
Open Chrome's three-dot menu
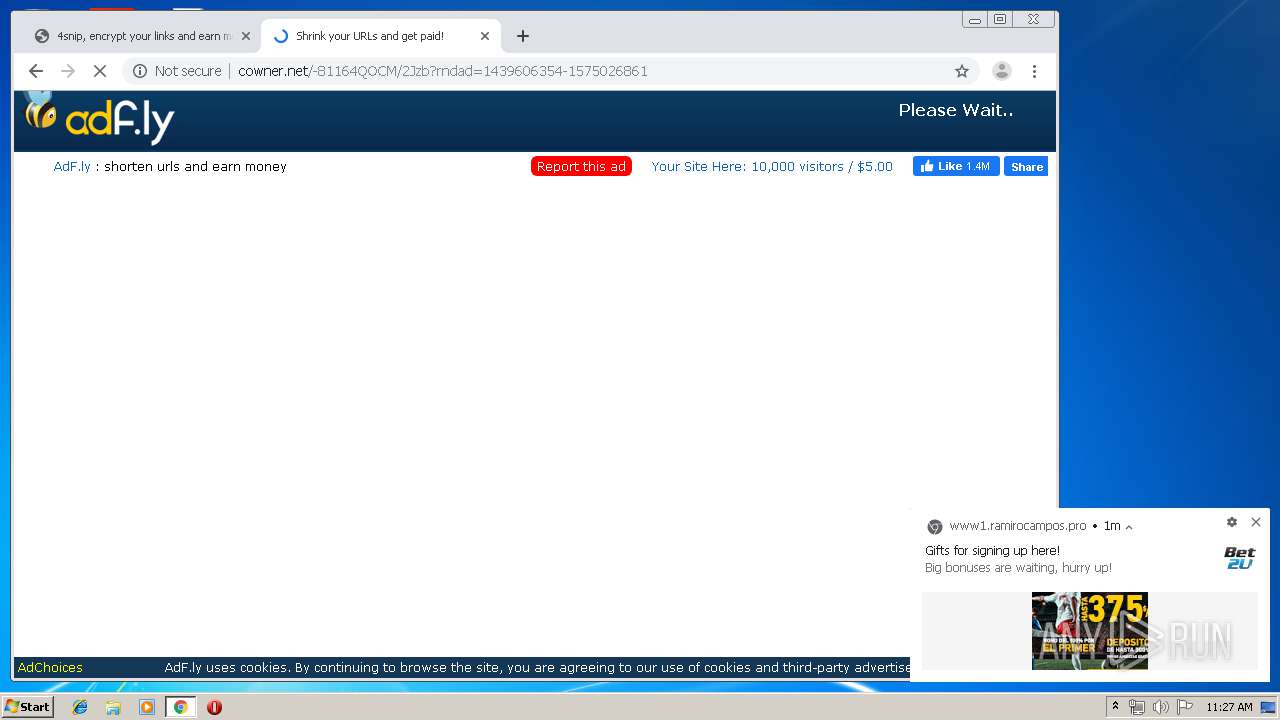tap(1034, 71)
